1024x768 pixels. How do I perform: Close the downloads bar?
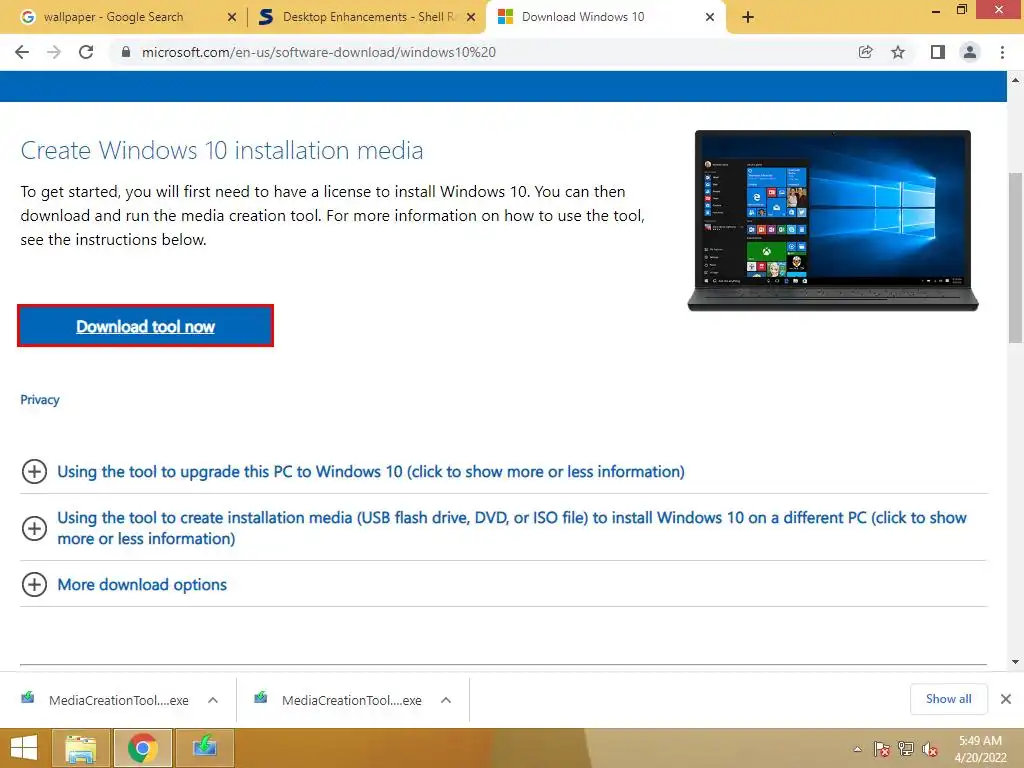tap(1006, 699)
